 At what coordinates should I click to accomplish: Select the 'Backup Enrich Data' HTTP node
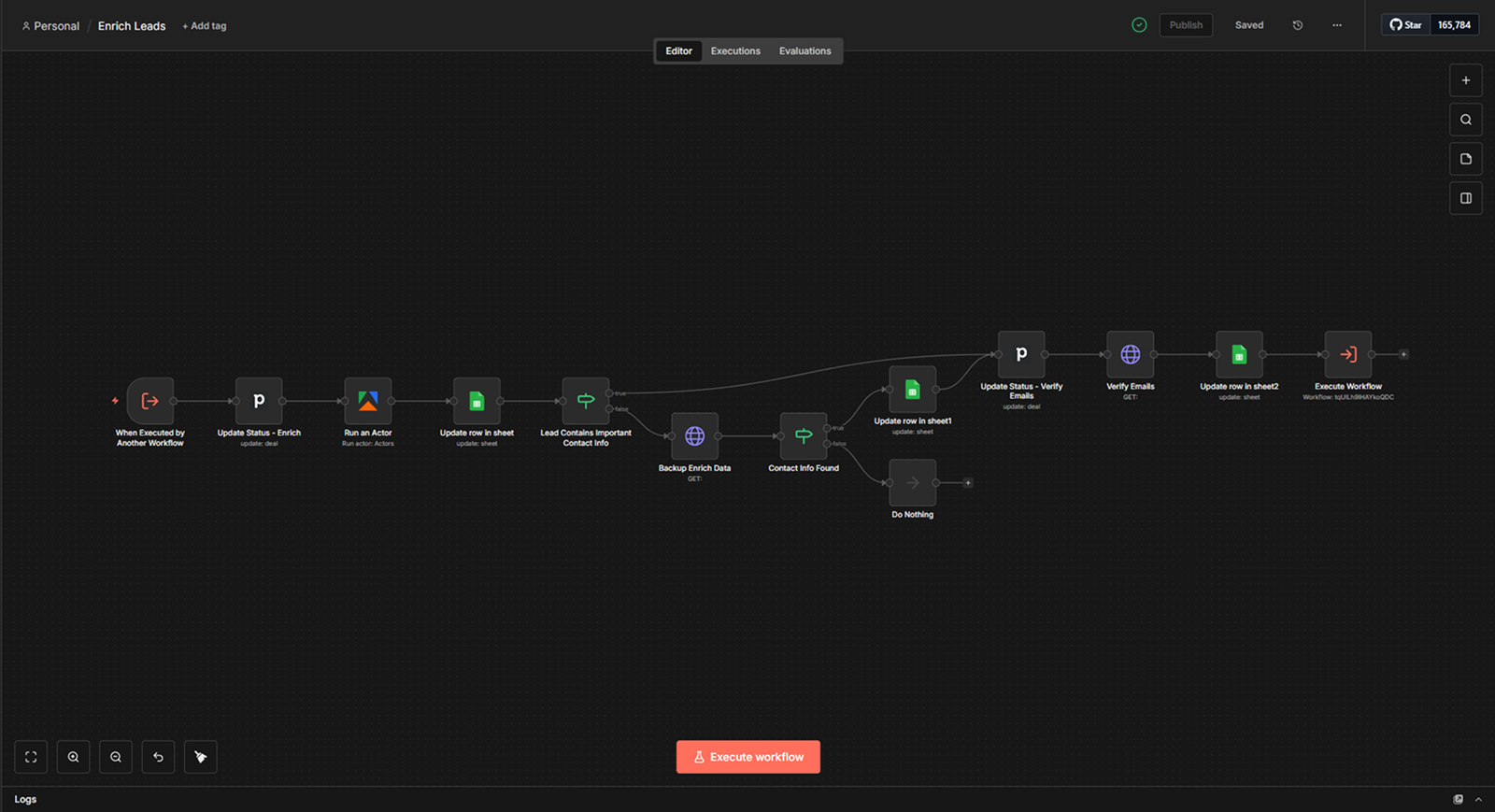tap(694, 436)
